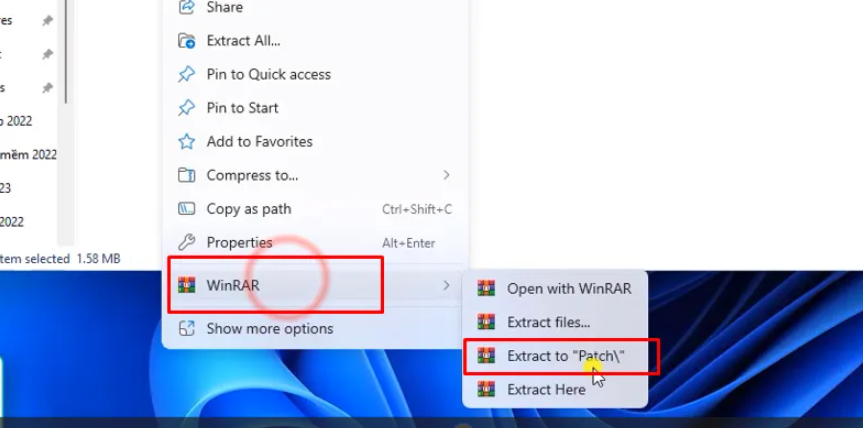Select Show more options entry
Image resolution: width=863 pixels, height=428 pixels.
click(x=315, y=328)
